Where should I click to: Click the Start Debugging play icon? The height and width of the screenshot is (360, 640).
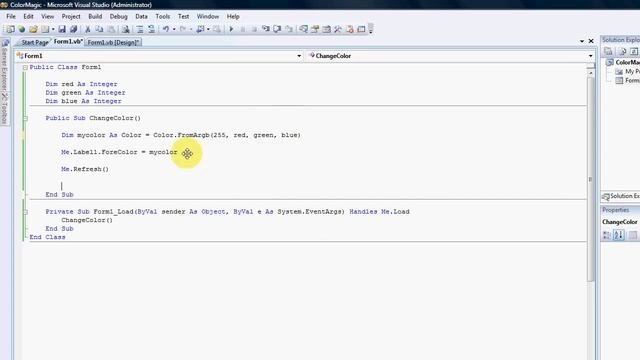231,29
